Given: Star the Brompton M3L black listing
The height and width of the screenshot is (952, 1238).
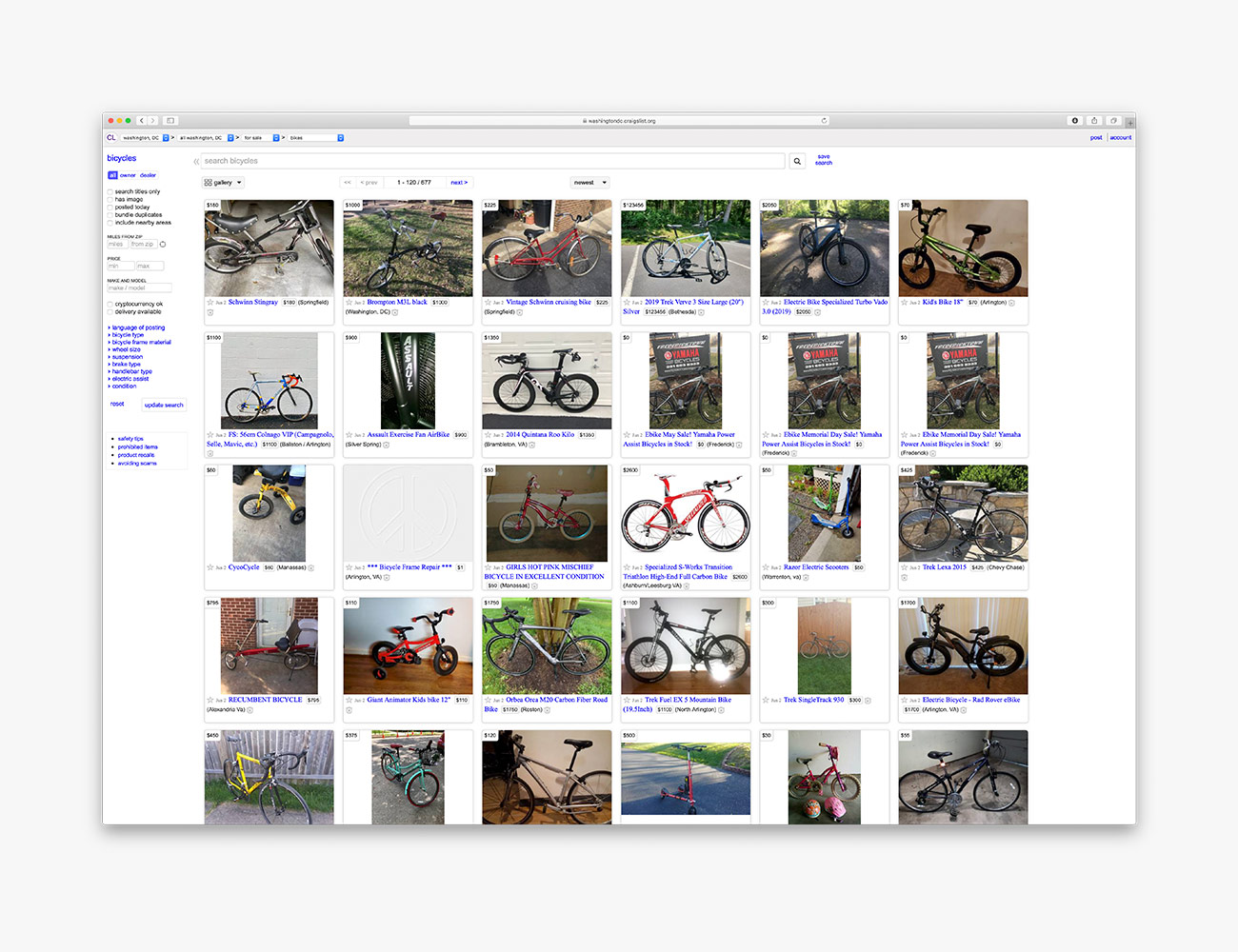Looking at the screenshot, I should click(x=349, y=302).
